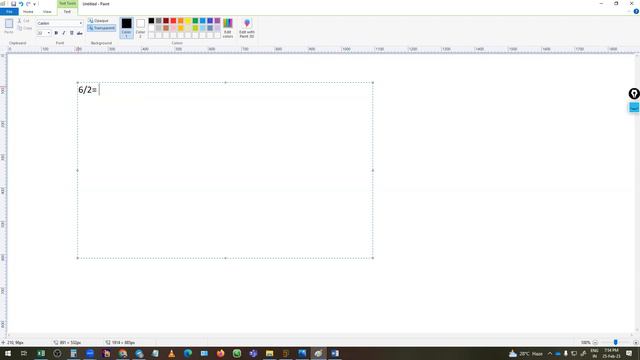Image resolution: width=640 pixels, height=360 pixels.
Task: Toggle Underline text formatting
Action: [x=71, y=33]
